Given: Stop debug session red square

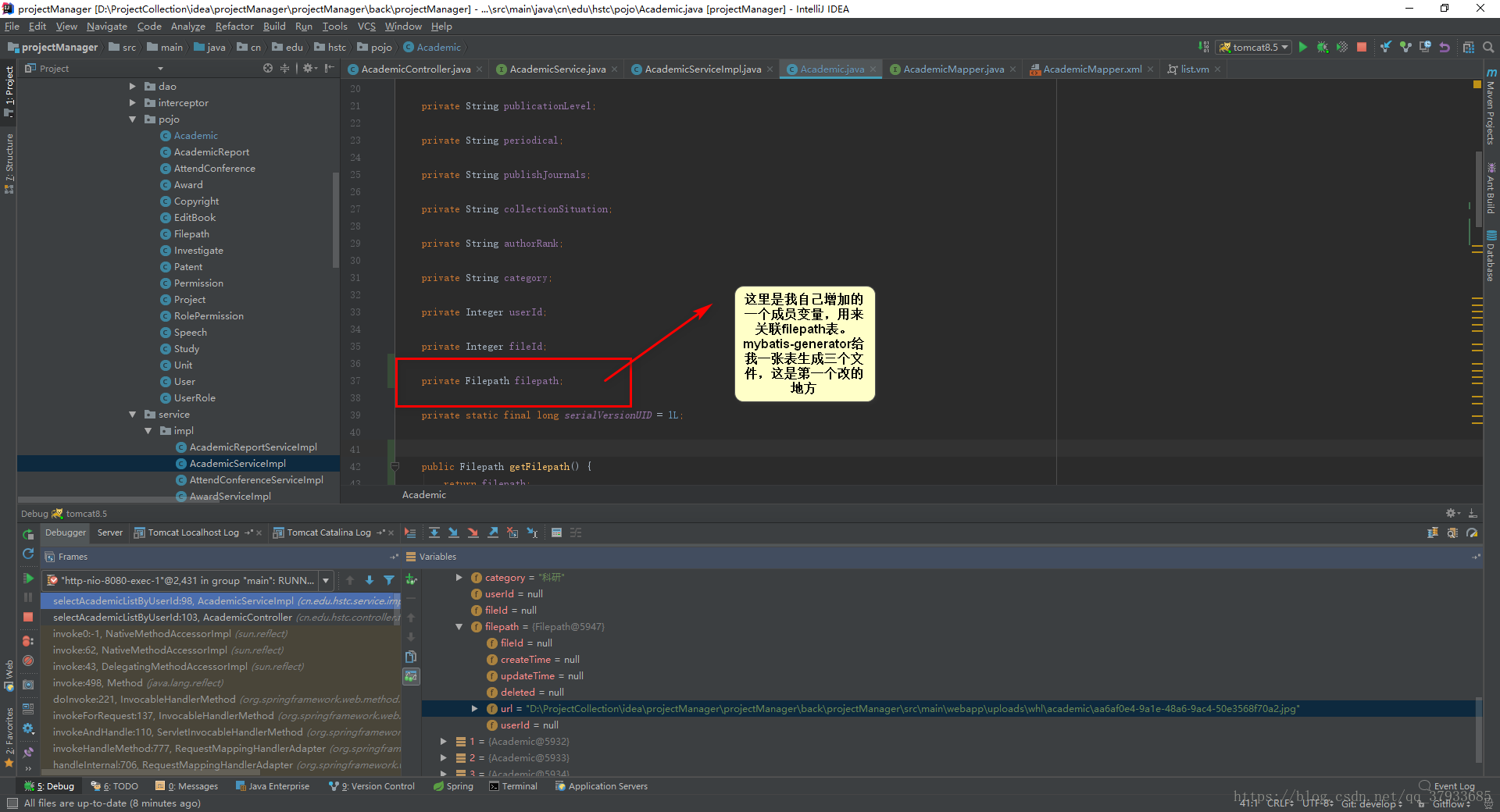Looking at the screenshot, I should (x=28, y=617).
